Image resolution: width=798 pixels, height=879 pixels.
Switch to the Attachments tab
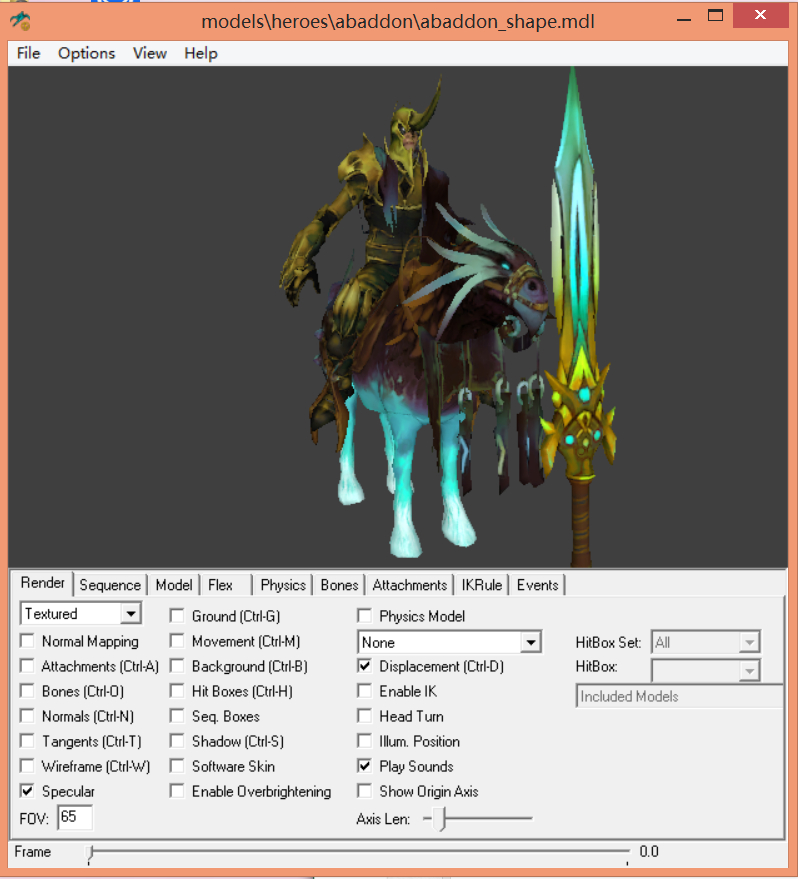click(x=410, y=585)
